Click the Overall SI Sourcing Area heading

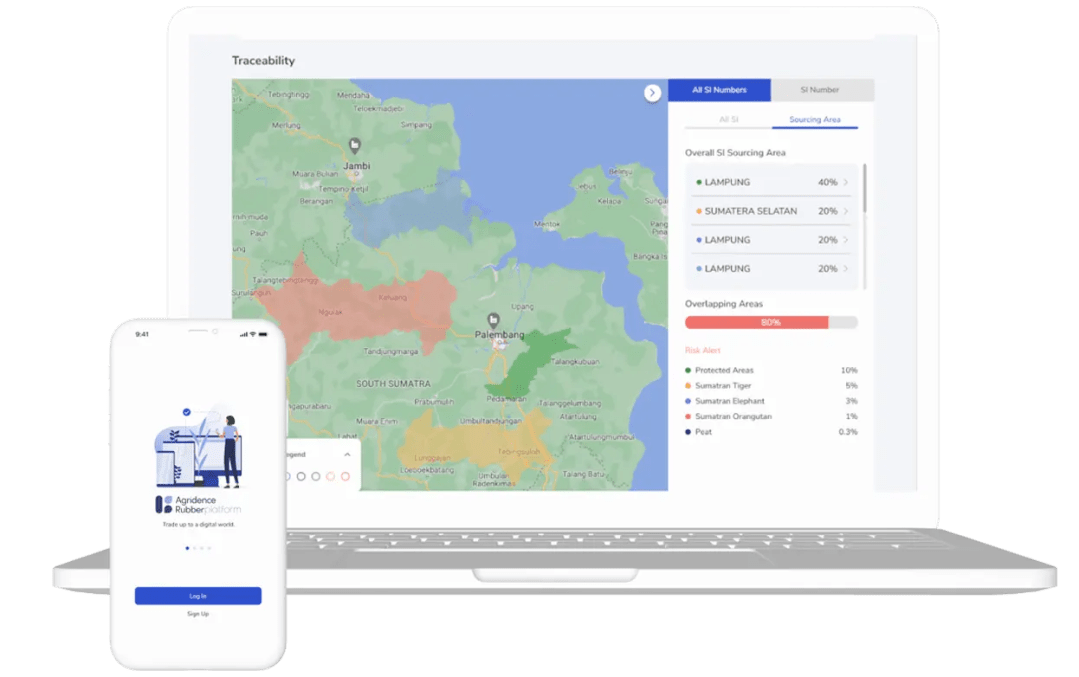[x=735, y=153]
